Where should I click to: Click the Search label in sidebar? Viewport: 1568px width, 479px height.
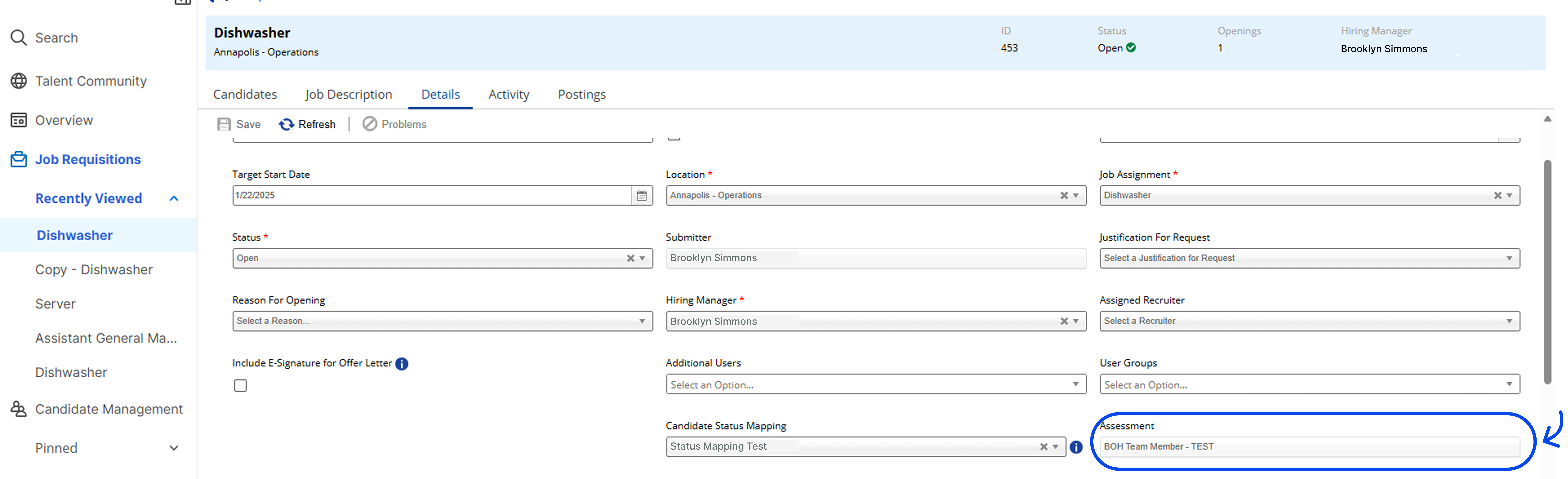(57, 38)
